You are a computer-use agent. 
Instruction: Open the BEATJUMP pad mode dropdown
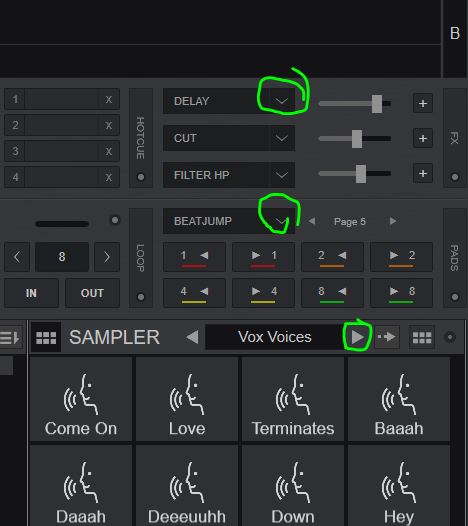coord(281,221)
